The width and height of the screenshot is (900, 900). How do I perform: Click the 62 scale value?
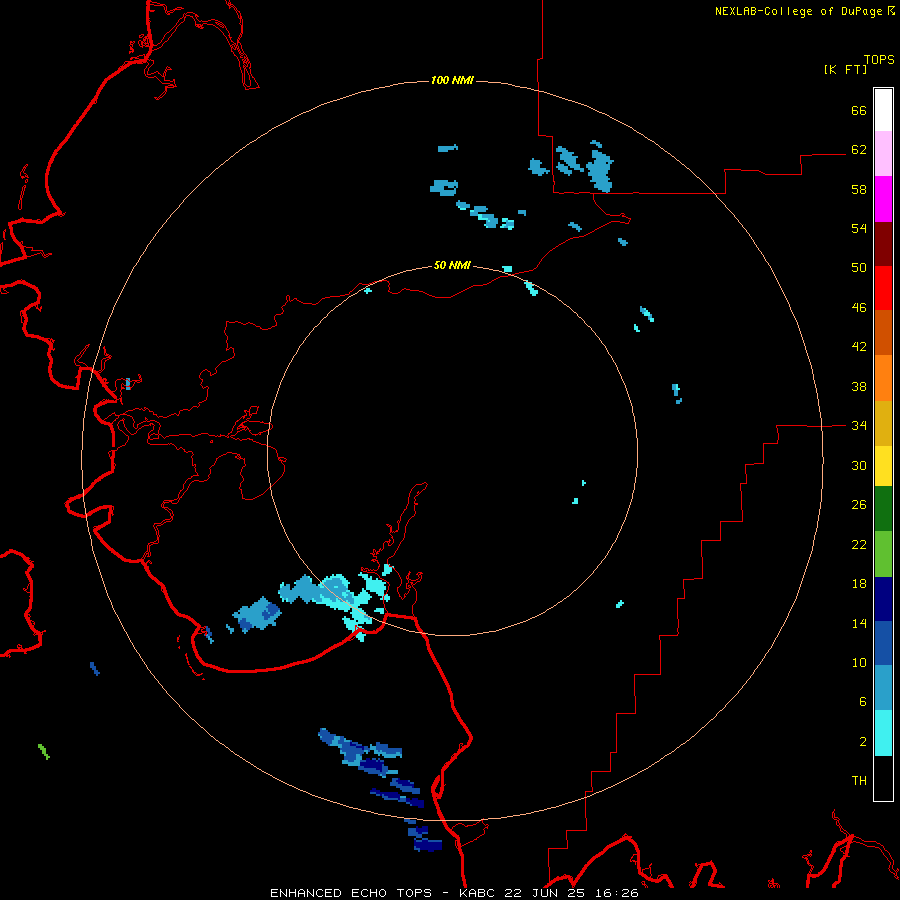(x=859, y=149)
